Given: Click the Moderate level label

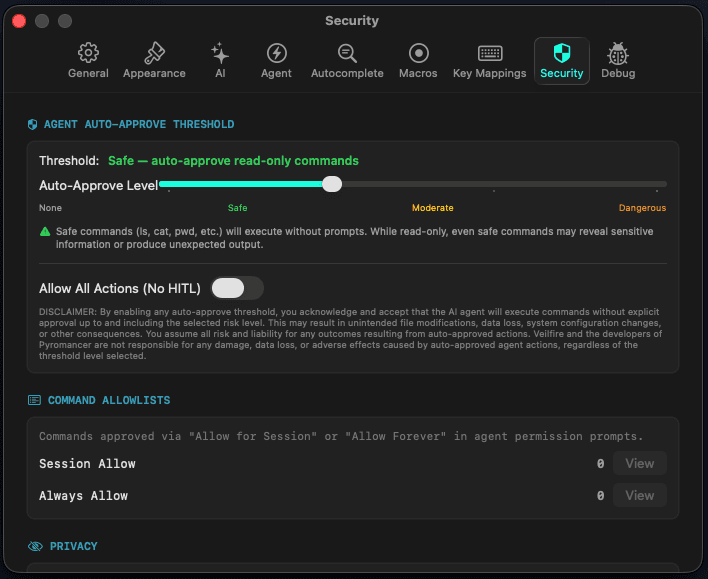Looking at the screenshot, I should (x=433, y=208).
